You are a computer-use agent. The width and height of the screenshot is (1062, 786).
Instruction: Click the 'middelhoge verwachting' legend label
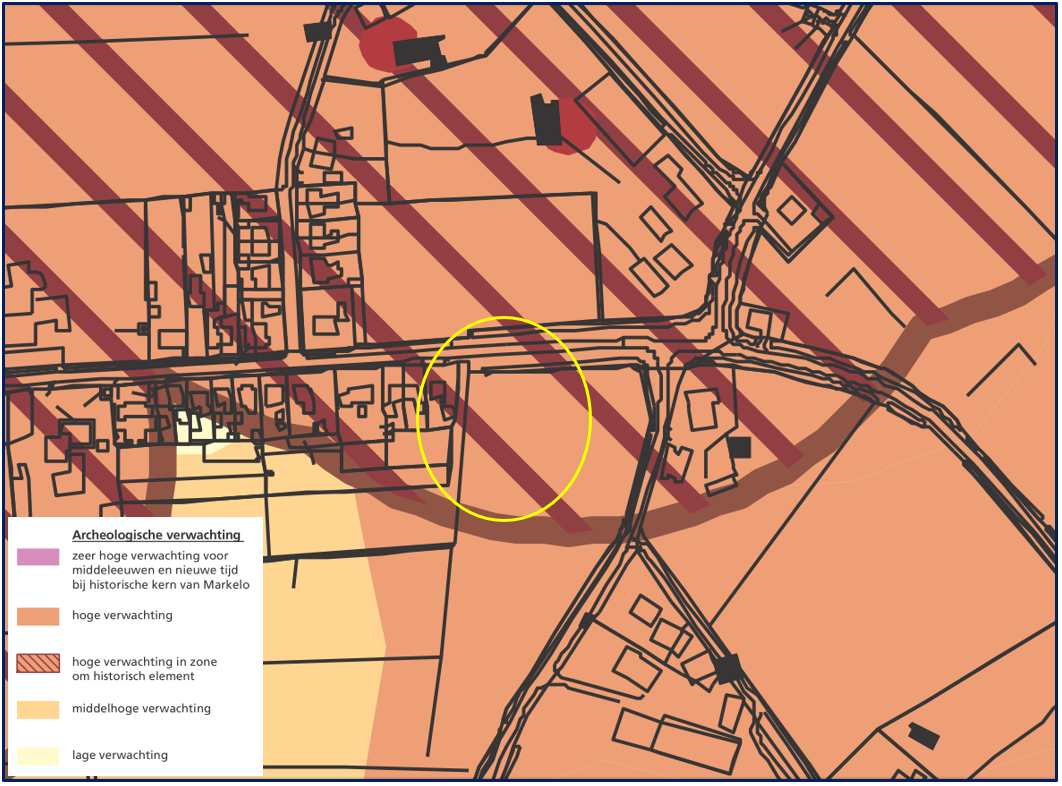(142, 709)
